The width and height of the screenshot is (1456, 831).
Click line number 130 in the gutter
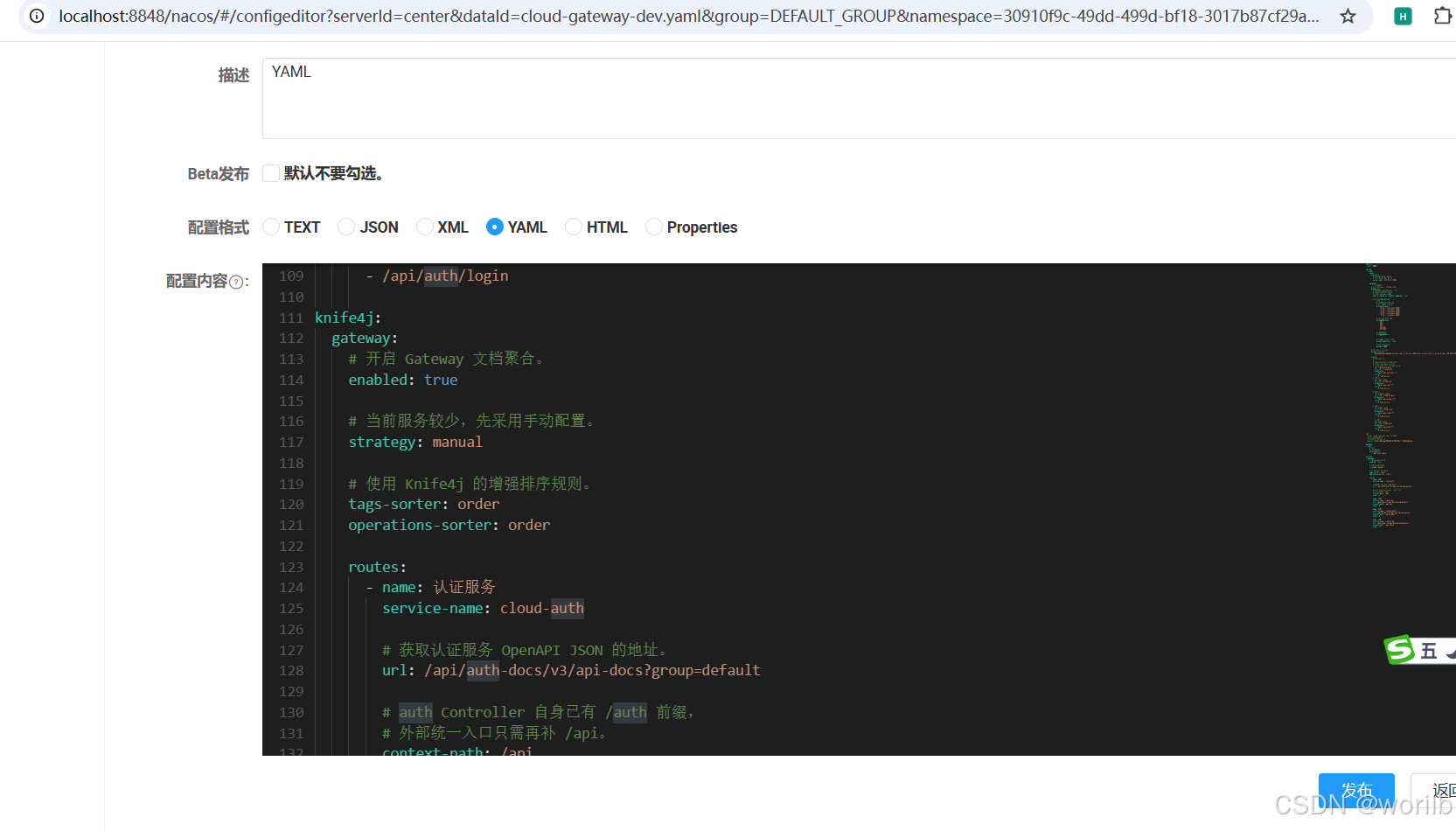point(291,712)
